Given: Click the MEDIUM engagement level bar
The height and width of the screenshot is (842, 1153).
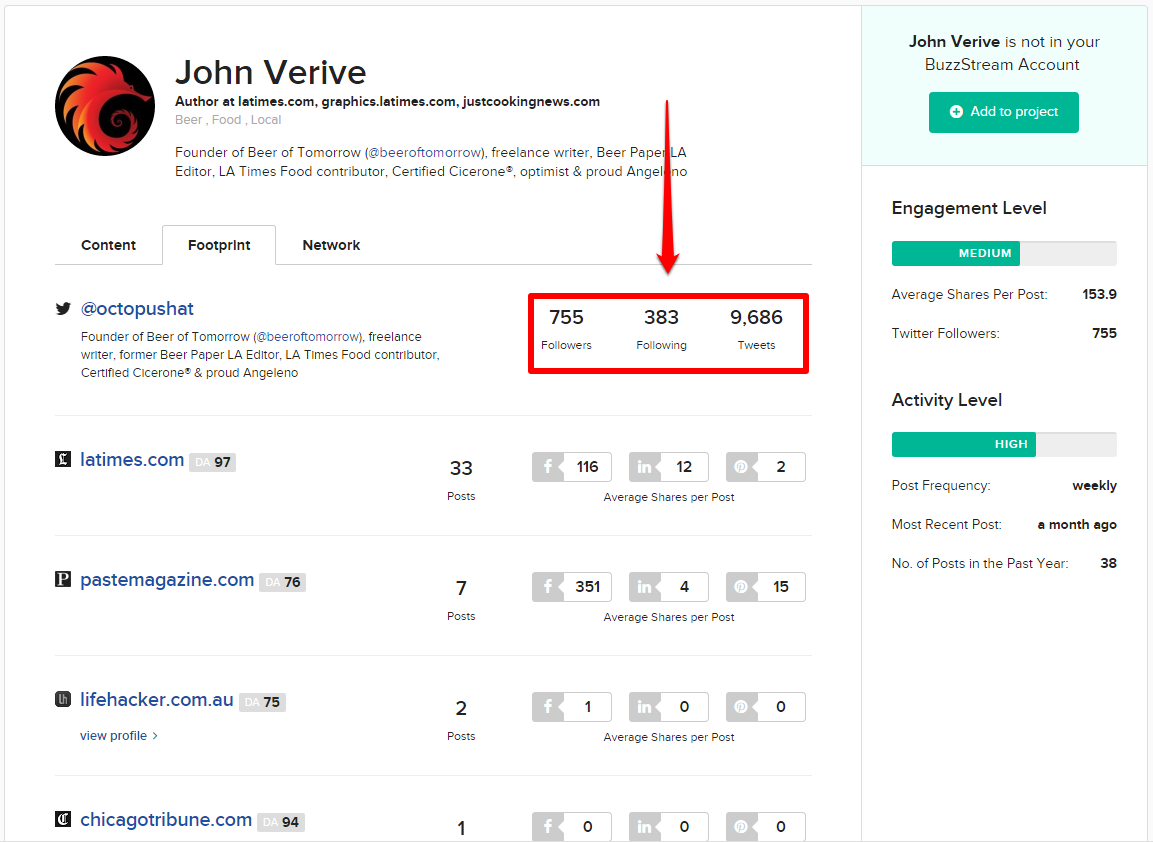Looking at the screenshot, I should [x=955, y=253].
